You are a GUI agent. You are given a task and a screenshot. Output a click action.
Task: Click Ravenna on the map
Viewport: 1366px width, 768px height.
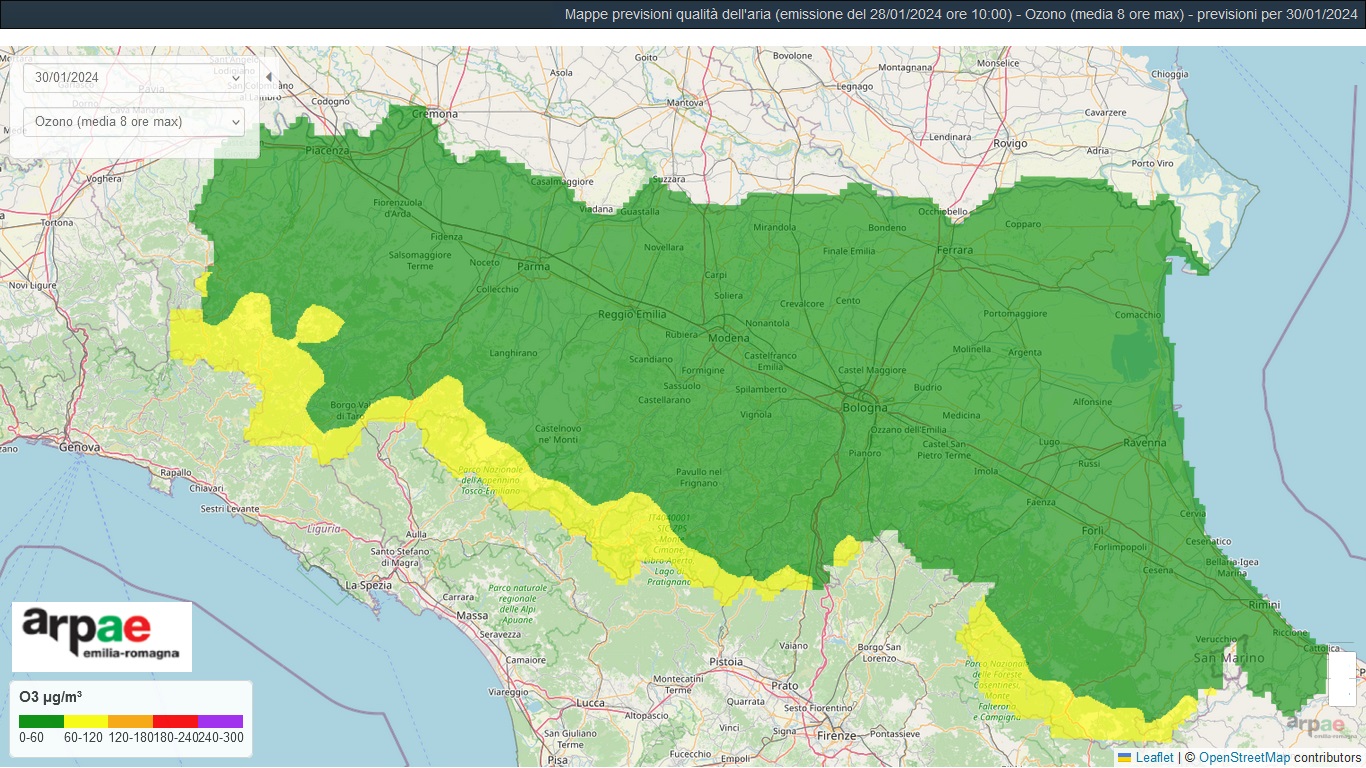click(x=1144, y=442)
